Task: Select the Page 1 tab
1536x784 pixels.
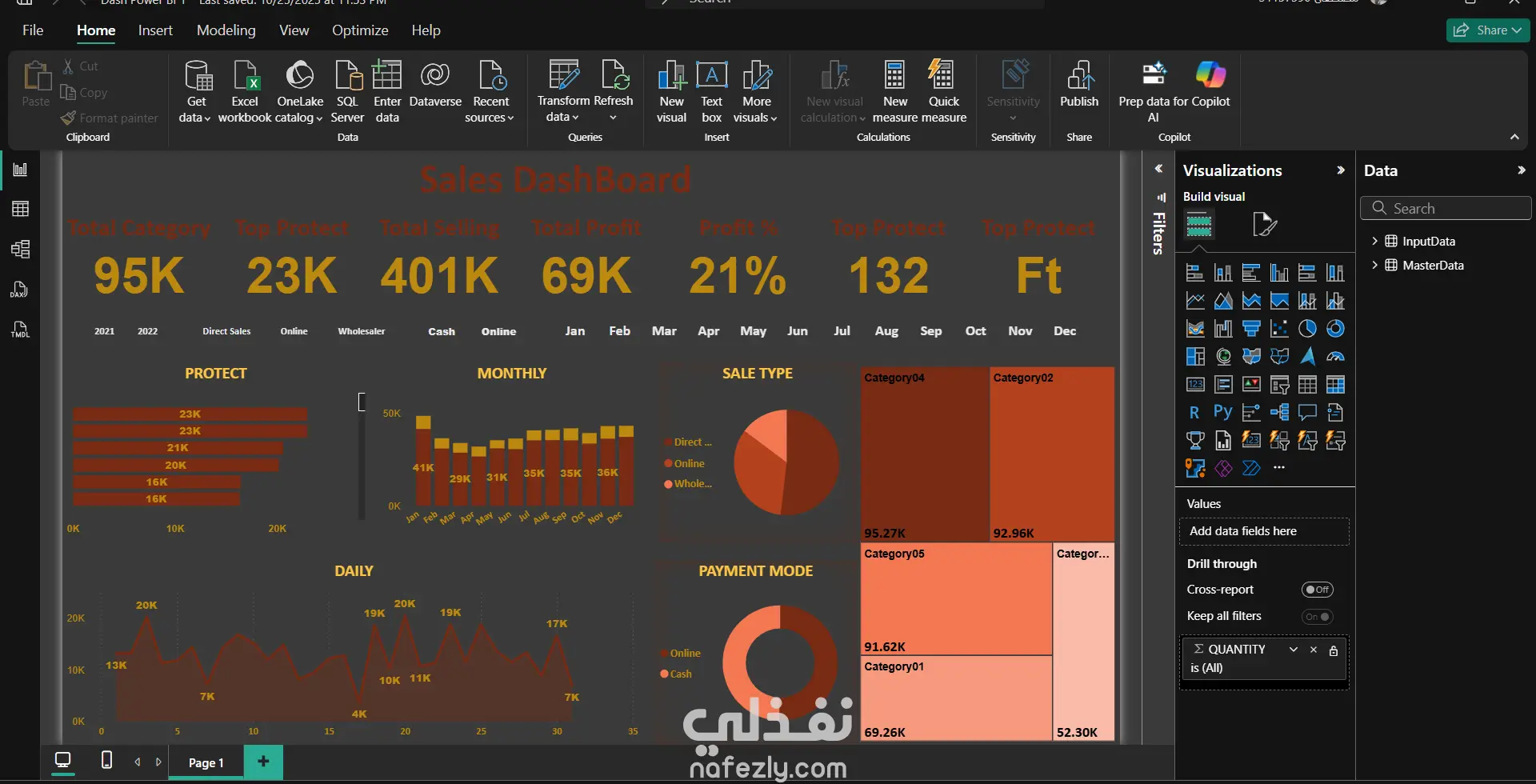Action: (x=206, y=762)
